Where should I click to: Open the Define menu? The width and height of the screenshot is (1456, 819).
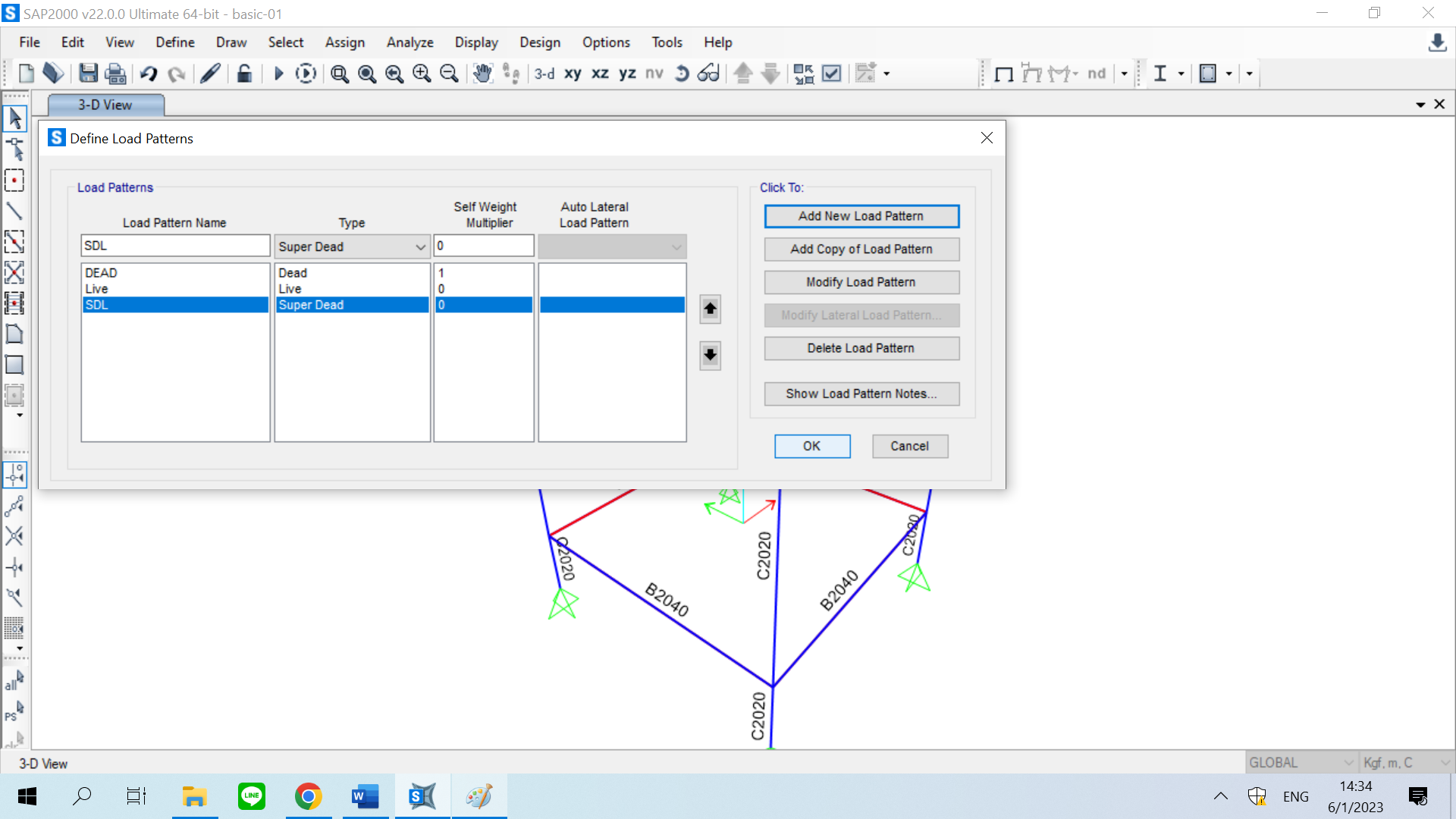click(x=174, y=42)
